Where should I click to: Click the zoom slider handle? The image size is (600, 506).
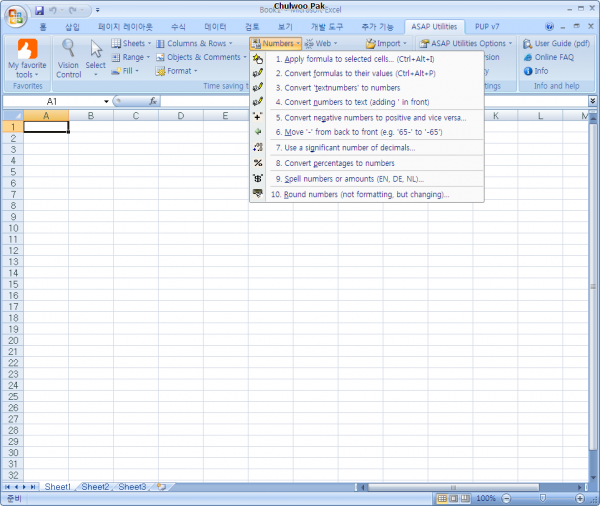point(543,498)
